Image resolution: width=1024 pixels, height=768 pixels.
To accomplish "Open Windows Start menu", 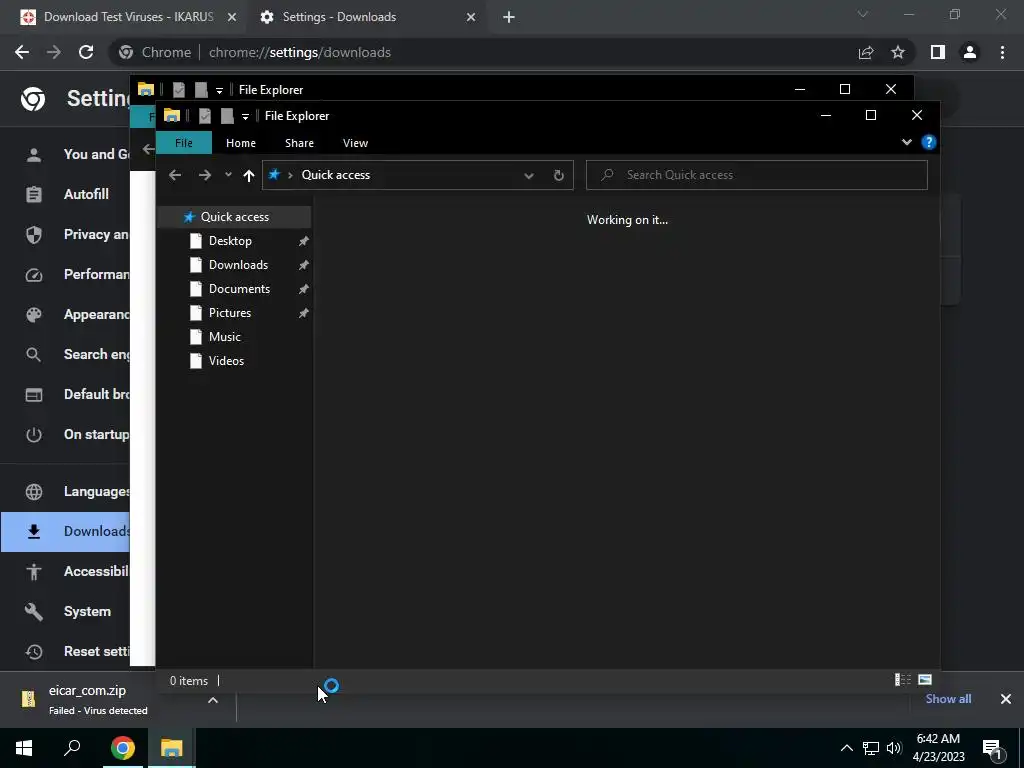I will (24, 748).
